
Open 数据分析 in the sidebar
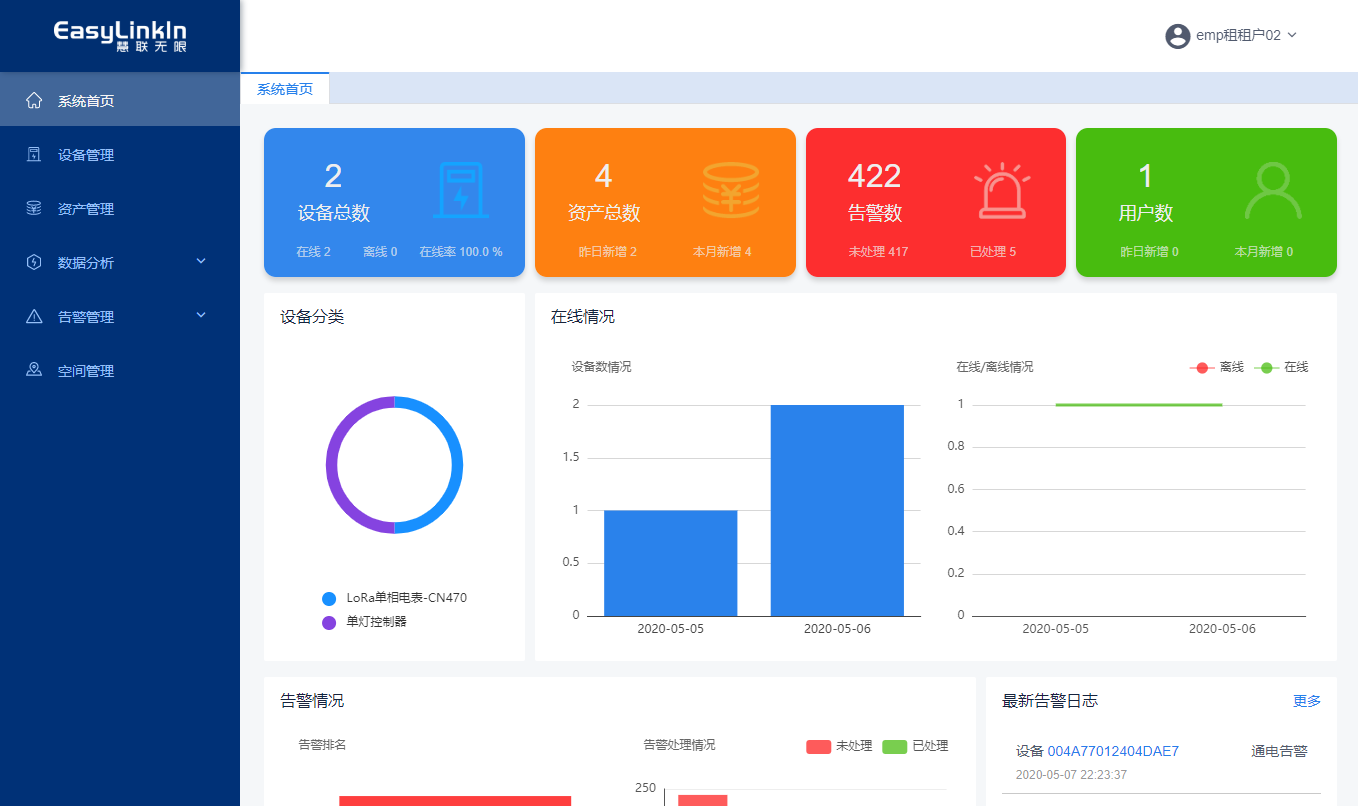click(120, 262)
